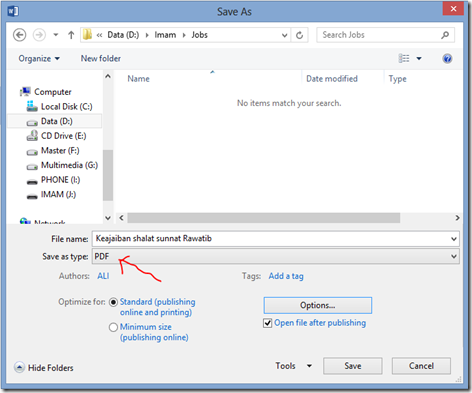Viewport: 472px width, 393px height.
Task: Open PHONE (I:) drive
Action: click(x=60, y=180)
